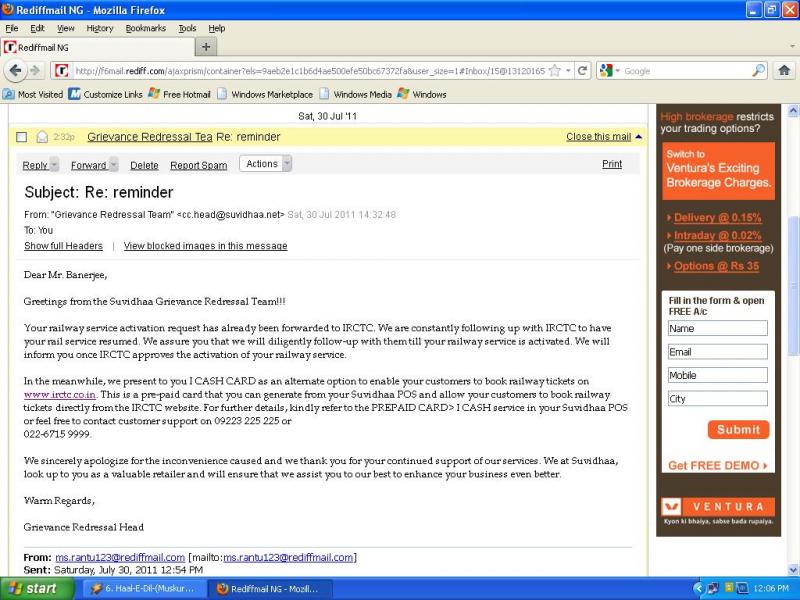
Task: Open the Bookmarks menu
Action: (145, 29)
